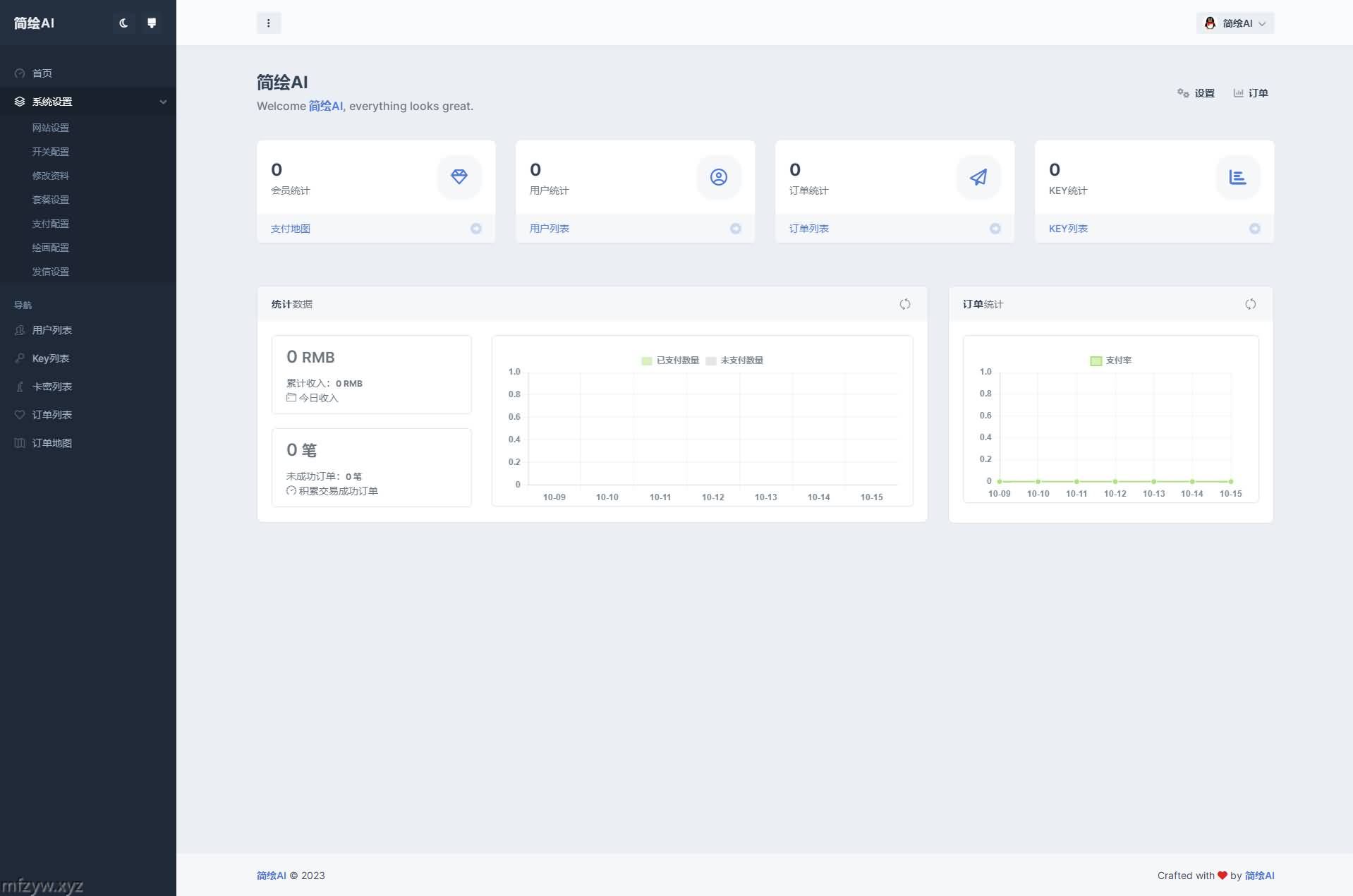Screen dimensions: 1353x896
Task: Click the diamond icon on 会员统计 card
Action: 459,176
